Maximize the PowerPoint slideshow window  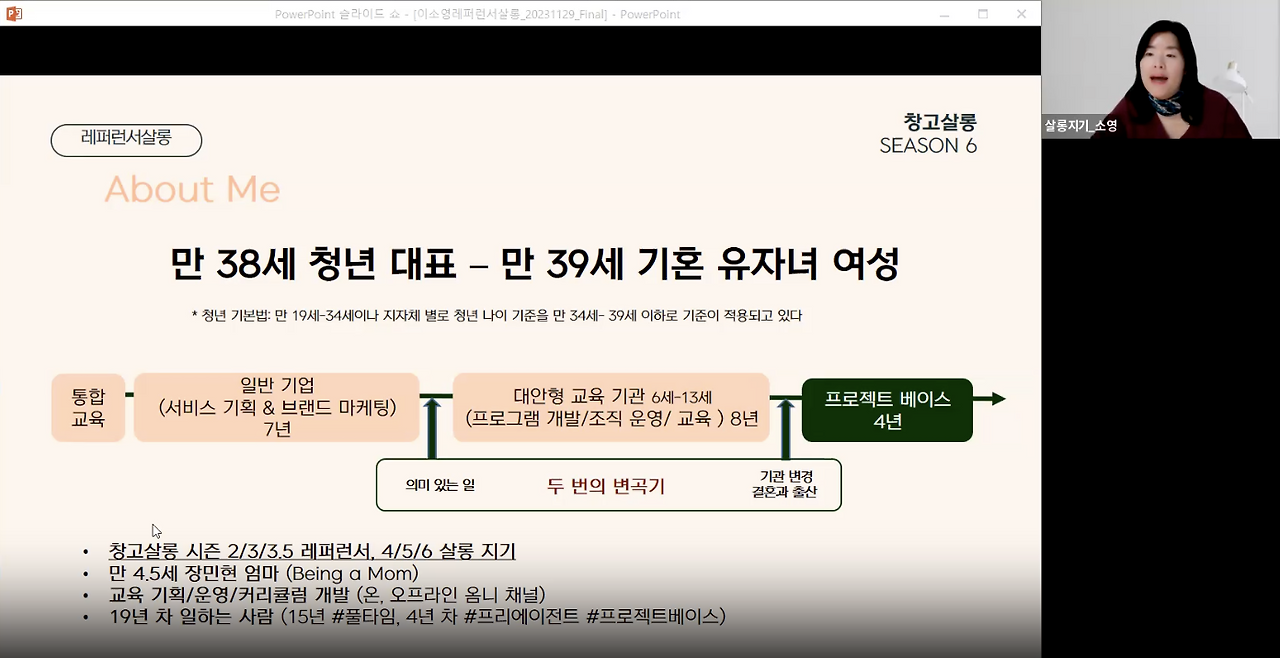tap(982, 14)
